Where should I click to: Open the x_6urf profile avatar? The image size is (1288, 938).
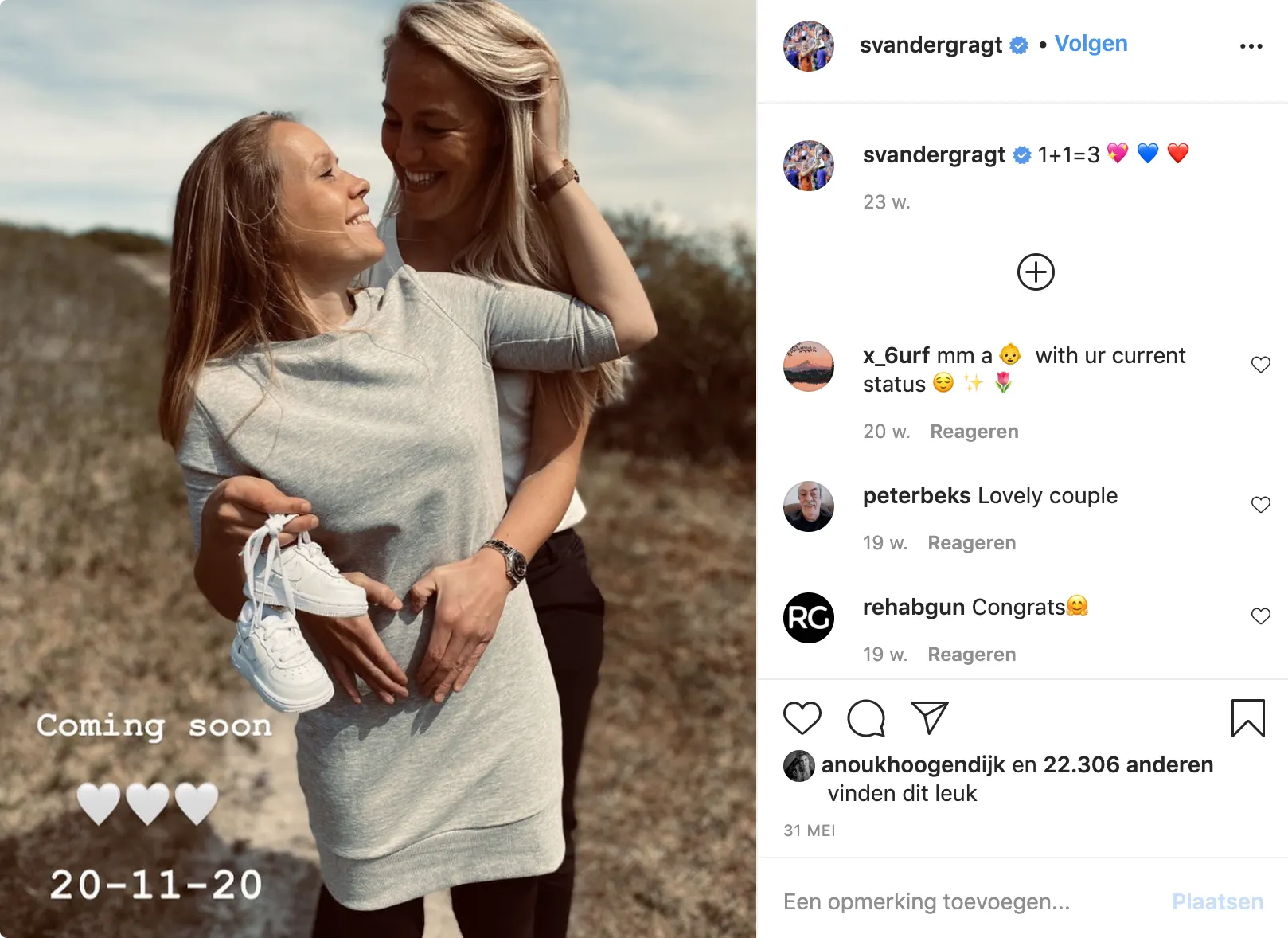point(809,366)
